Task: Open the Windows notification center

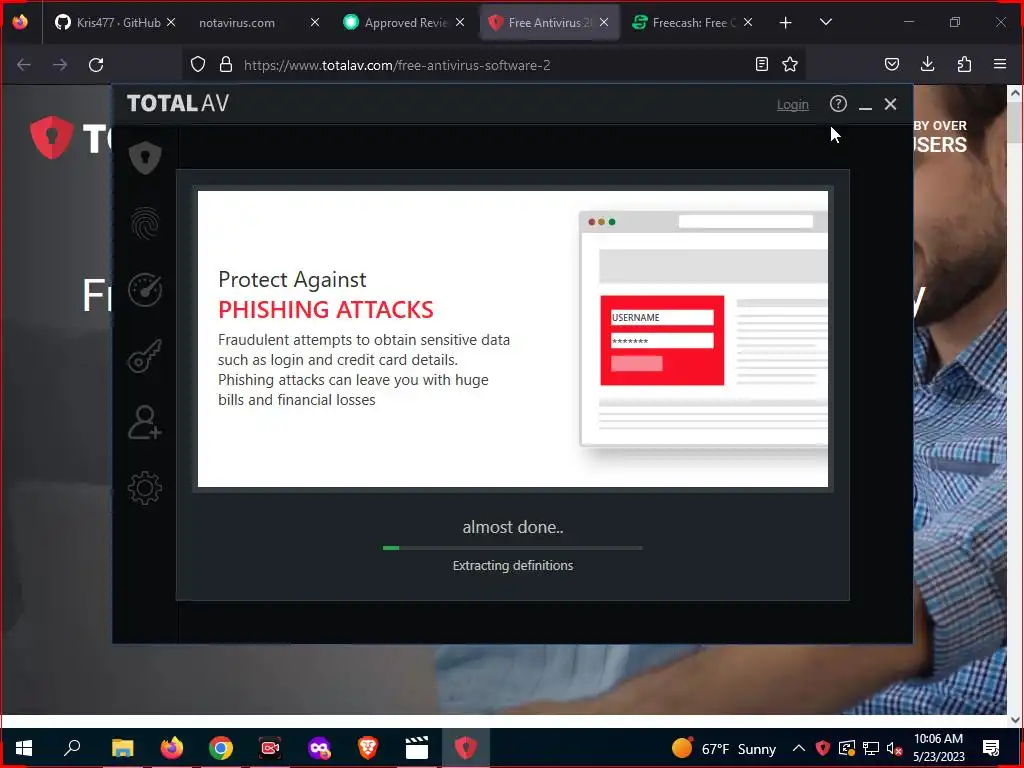Action: (991, 748)
